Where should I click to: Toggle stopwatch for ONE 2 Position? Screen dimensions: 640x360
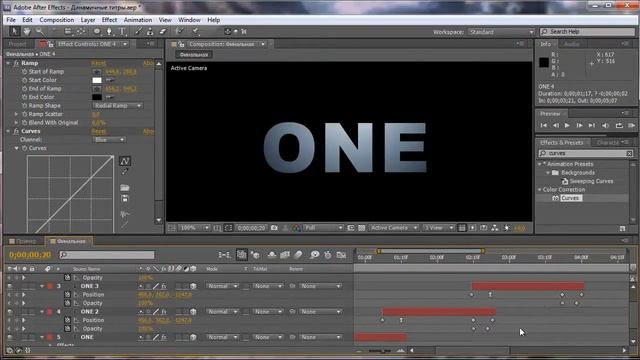67,320
